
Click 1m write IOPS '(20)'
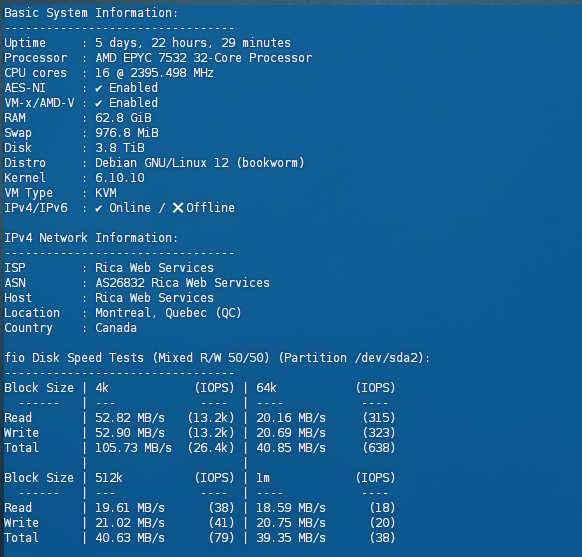point(383,523)
